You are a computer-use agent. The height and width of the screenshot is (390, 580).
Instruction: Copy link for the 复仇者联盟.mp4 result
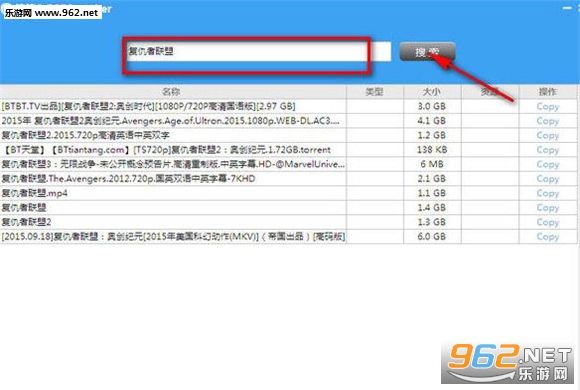coord(548,193)
